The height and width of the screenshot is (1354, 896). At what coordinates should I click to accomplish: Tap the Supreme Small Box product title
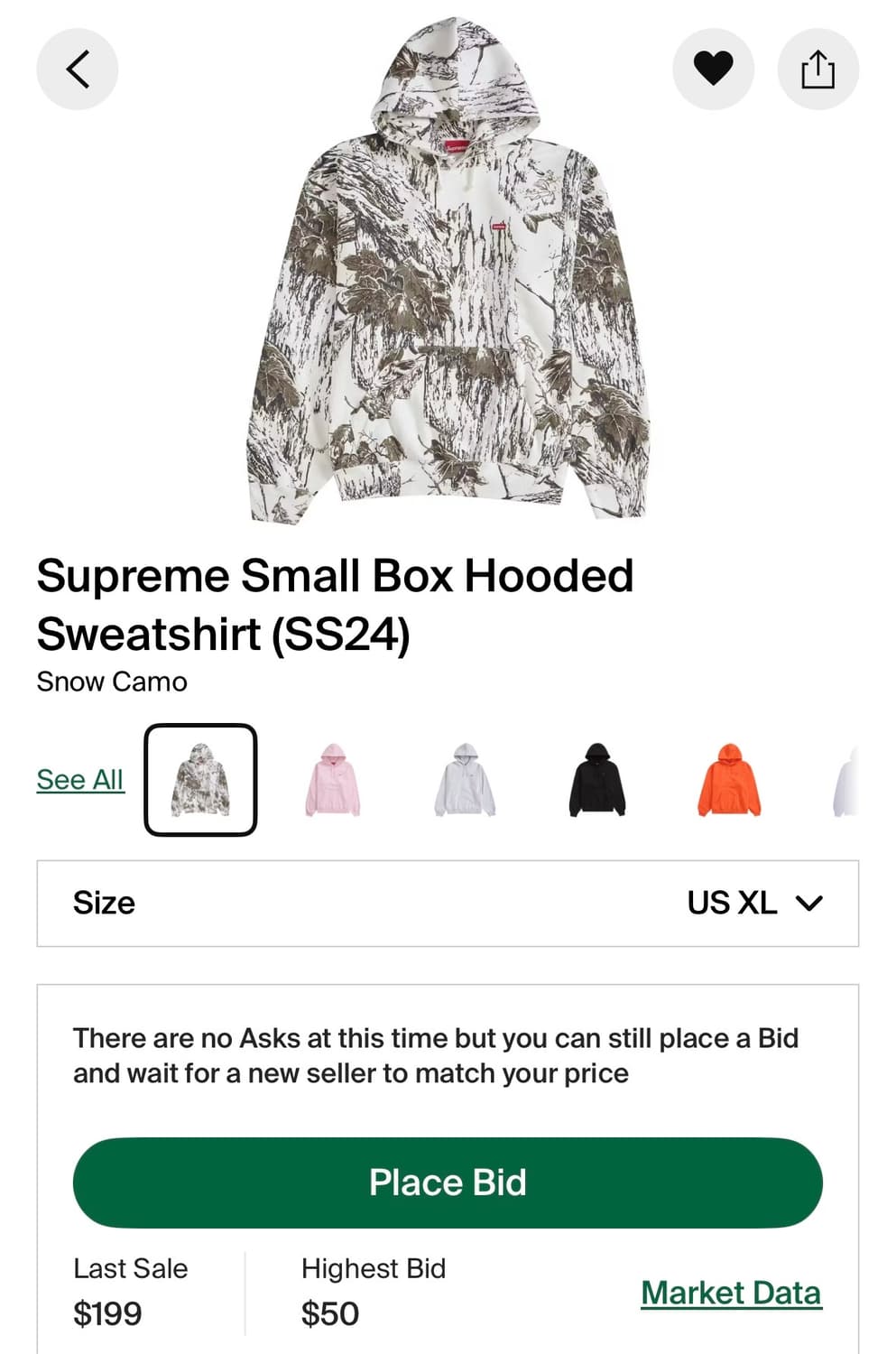coord(335,605)
